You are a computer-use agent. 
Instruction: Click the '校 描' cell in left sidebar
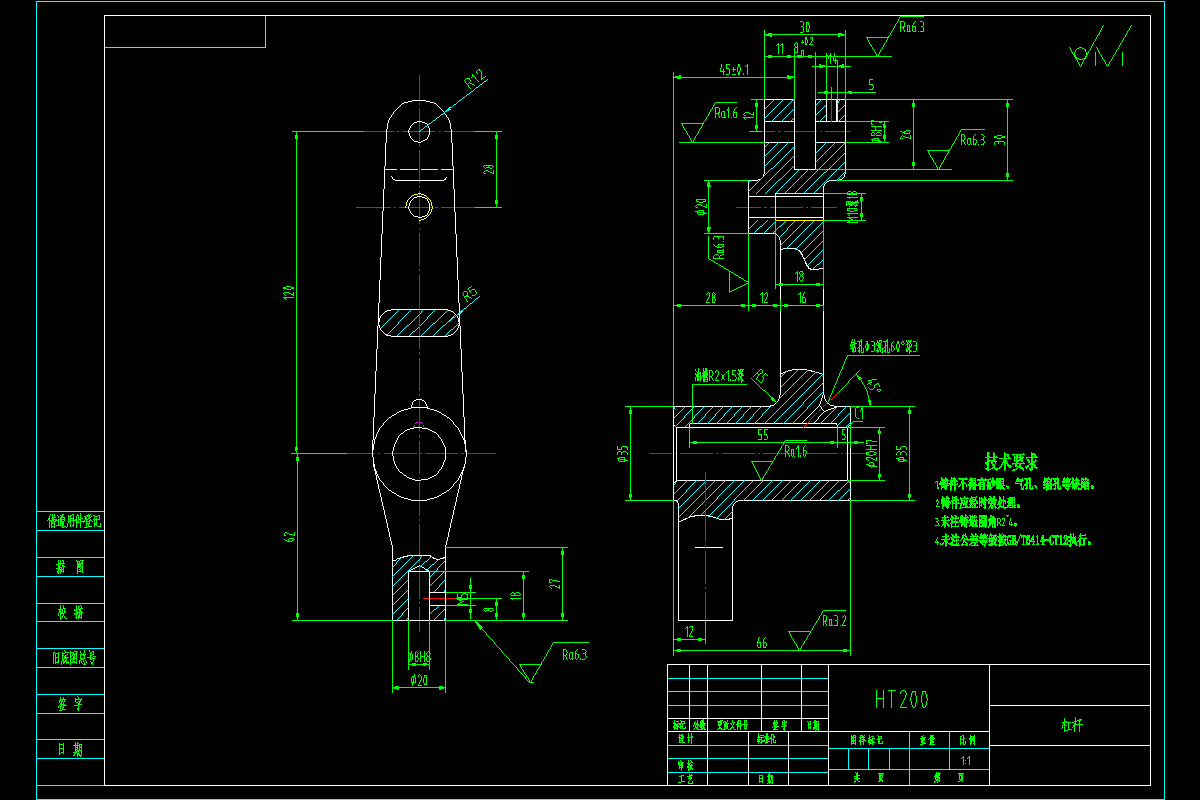pos(70,612)
